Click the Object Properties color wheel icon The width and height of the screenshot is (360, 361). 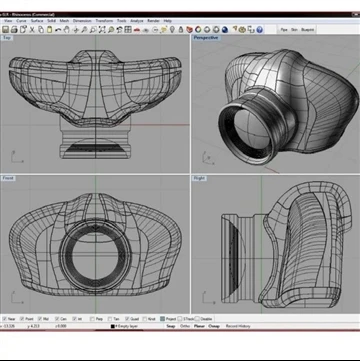click(x=198, y=29)
